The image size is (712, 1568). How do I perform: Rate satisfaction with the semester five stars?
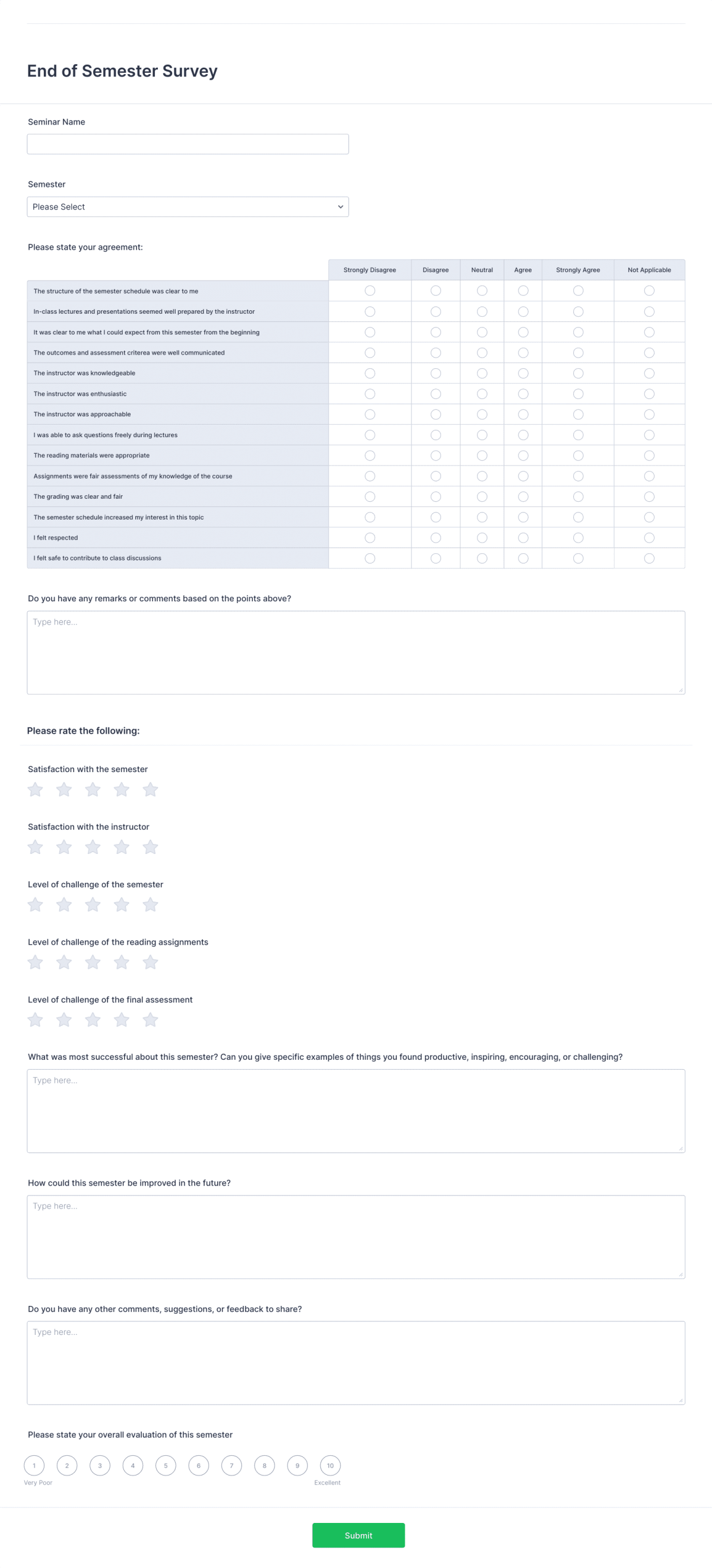click(x=150, y=789)
